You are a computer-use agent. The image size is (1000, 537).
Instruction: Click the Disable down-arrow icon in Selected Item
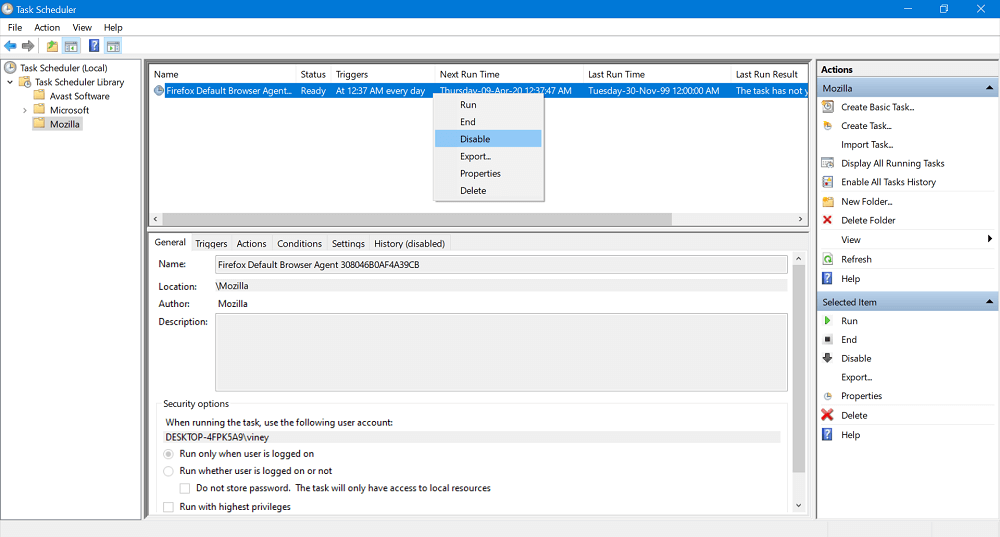tap(828, 358)
